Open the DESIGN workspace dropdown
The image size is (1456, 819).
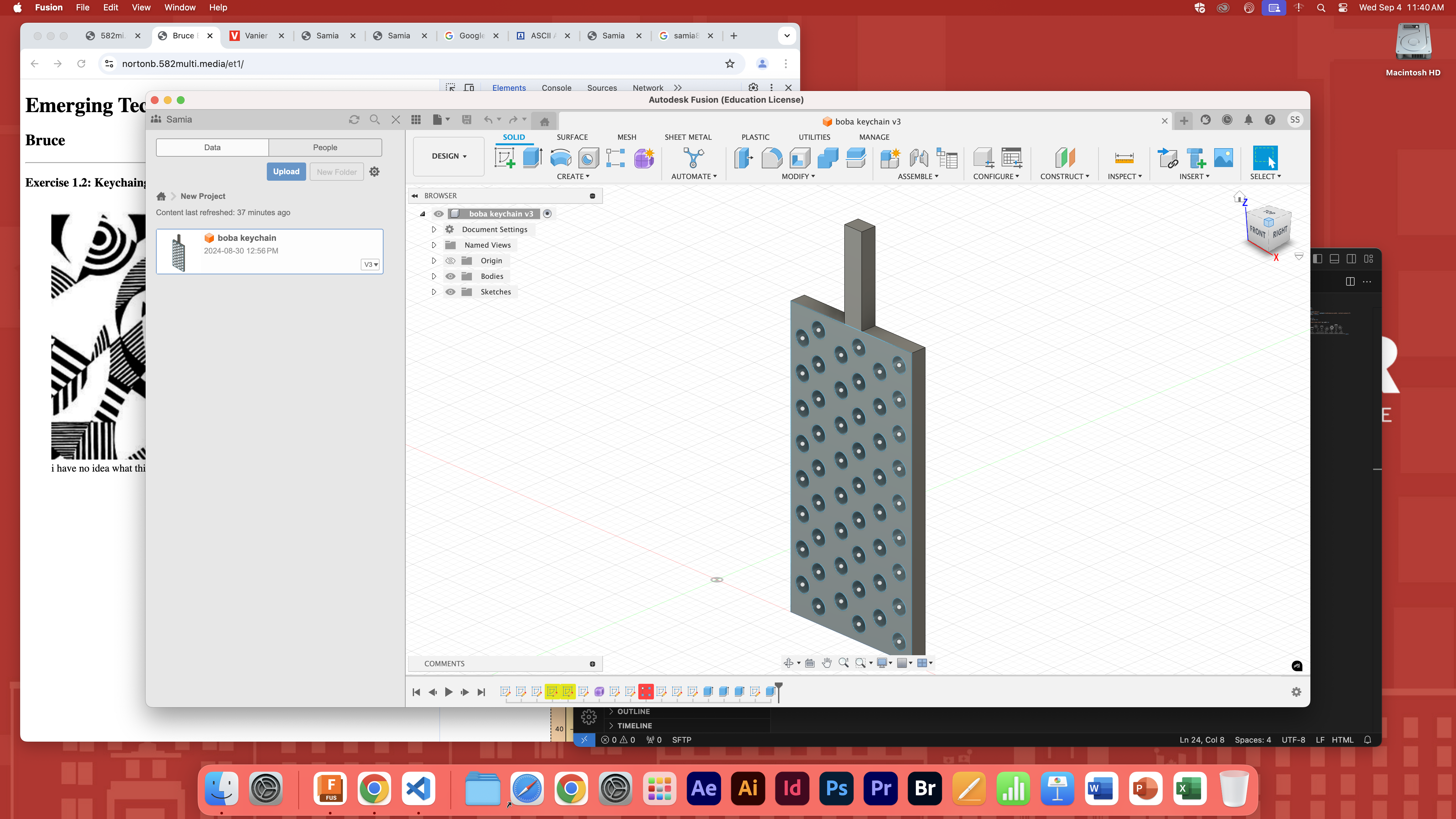click(x=449, y=156)
